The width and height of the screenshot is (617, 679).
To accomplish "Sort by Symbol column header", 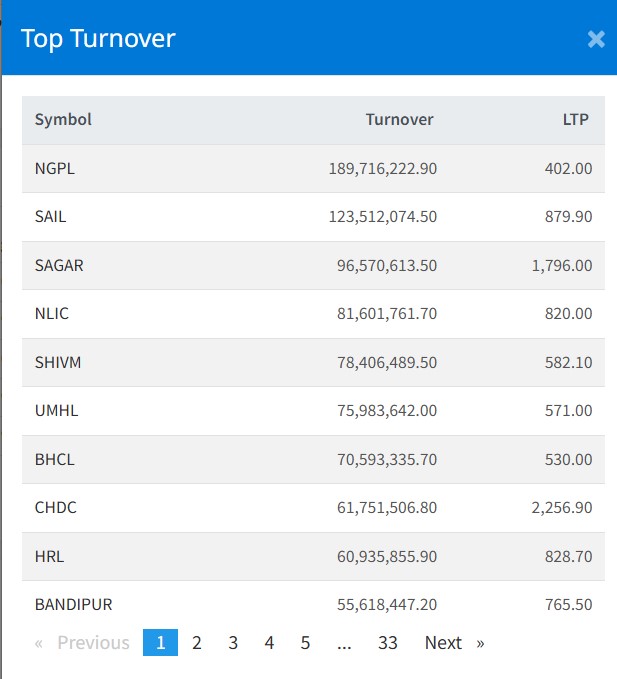I will click(x=63, y=120).
